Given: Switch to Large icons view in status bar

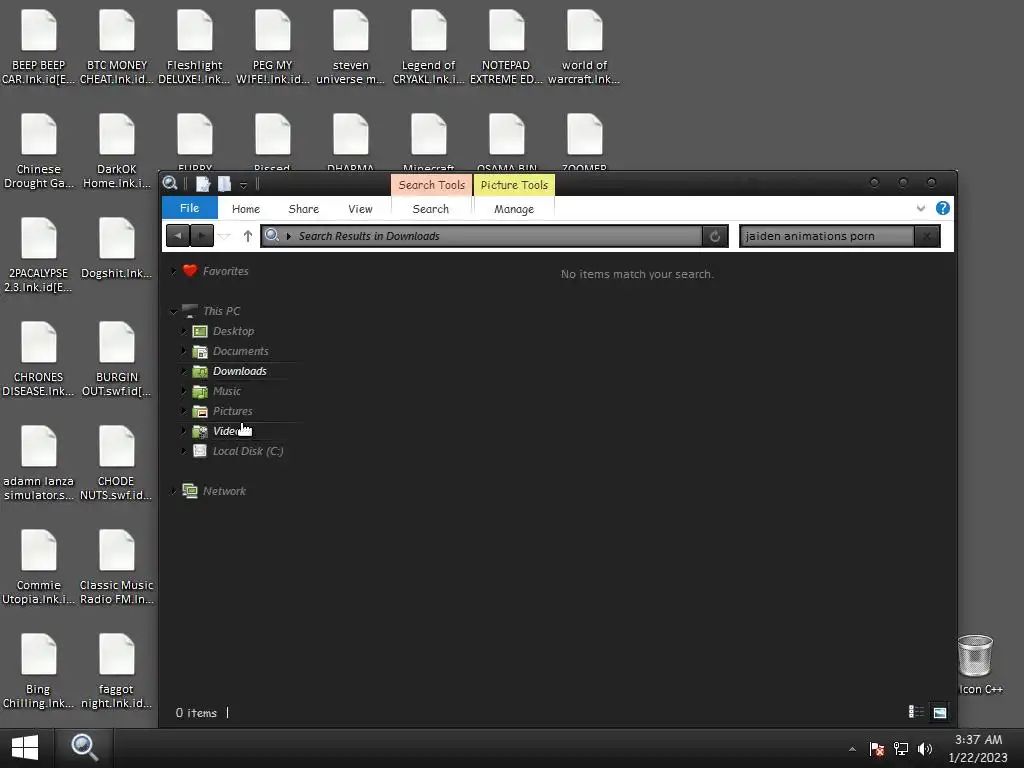Looking at the screenshot, I should [940, 712].
